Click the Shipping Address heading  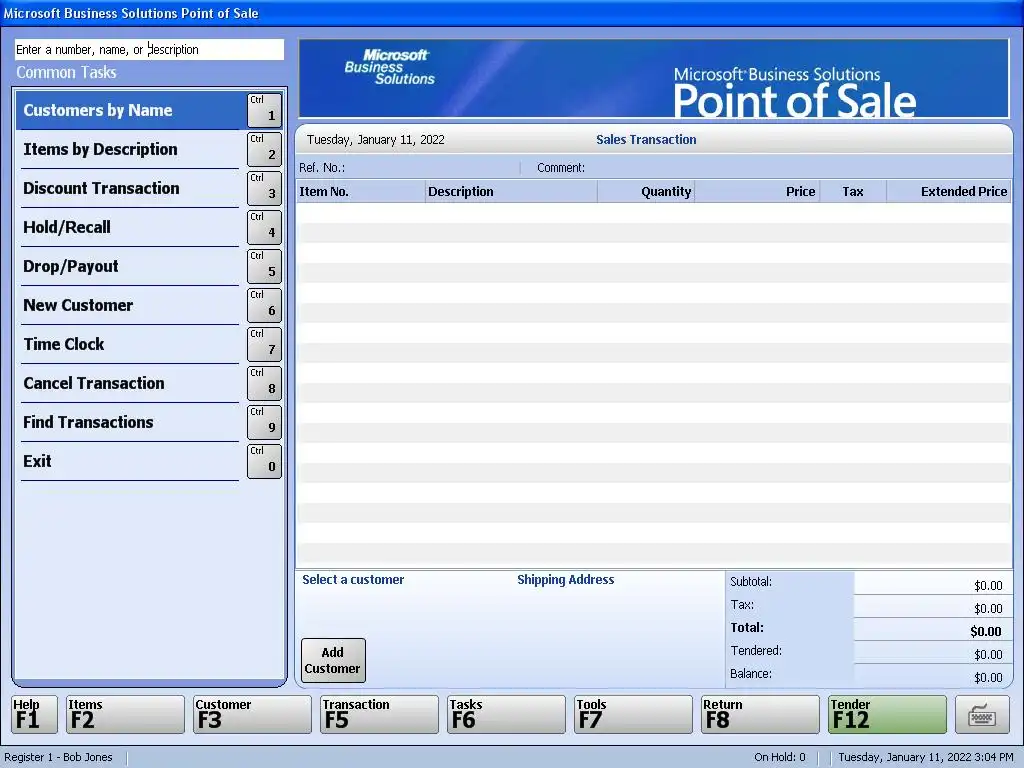[x=566, y=579]
